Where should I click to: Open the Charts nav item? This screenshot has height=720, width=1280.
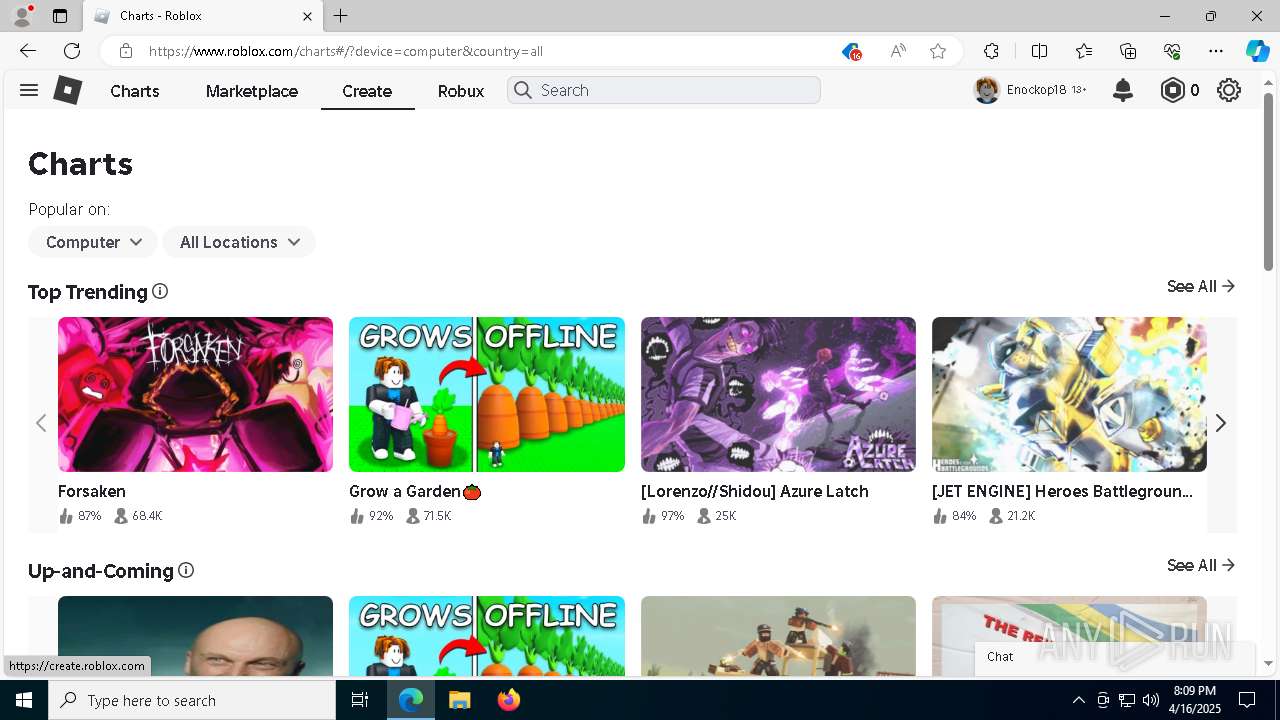click(135, 91)
